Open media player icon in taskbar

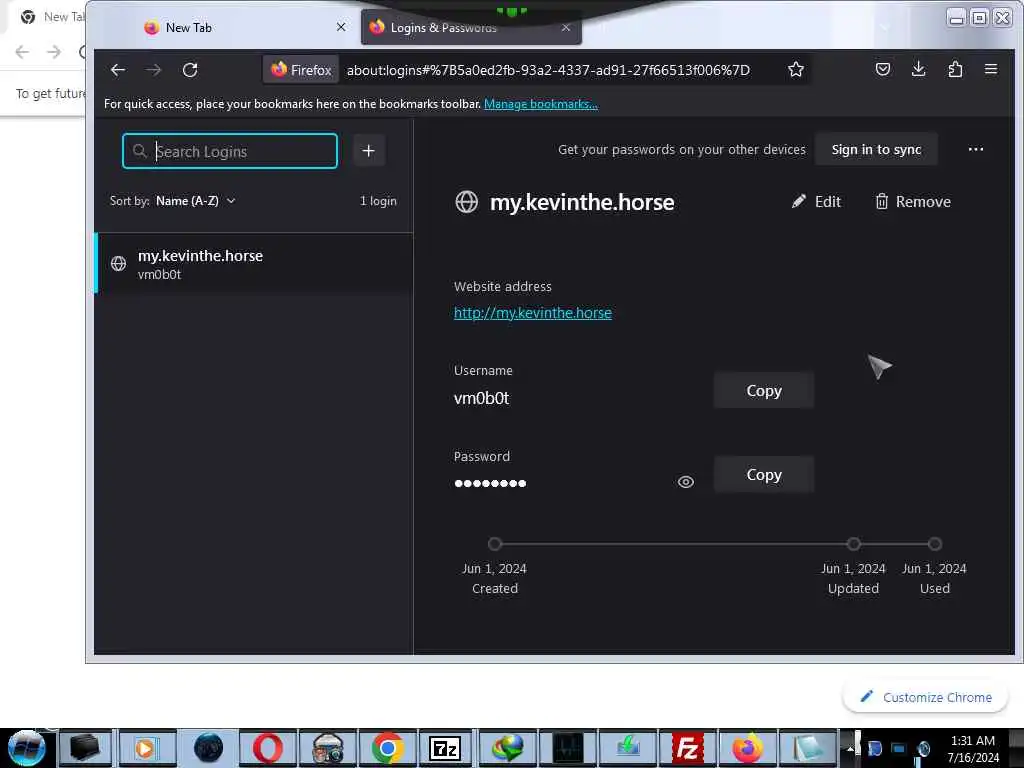coord(146,748)
